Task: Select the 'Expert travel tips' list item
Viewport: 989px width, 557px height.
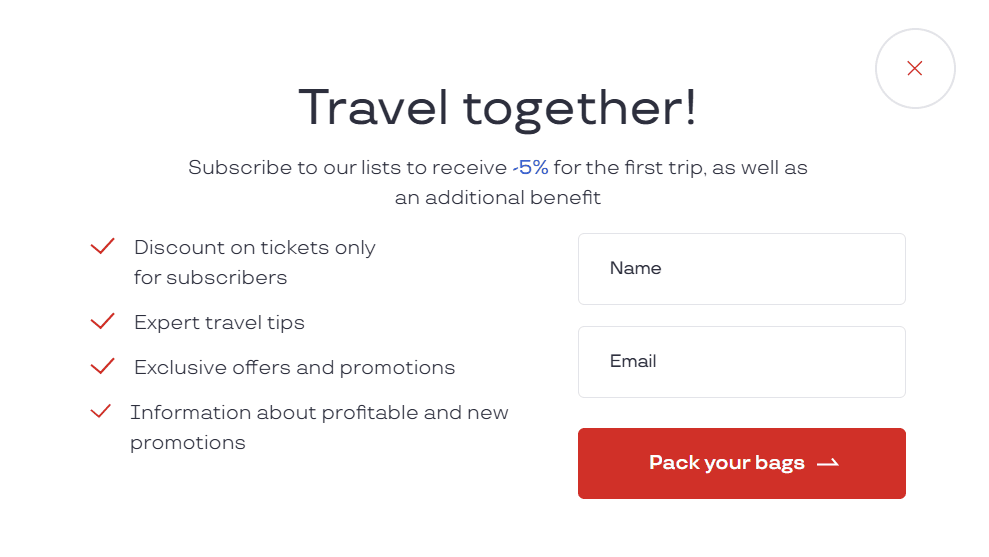Action: (219, 322)
